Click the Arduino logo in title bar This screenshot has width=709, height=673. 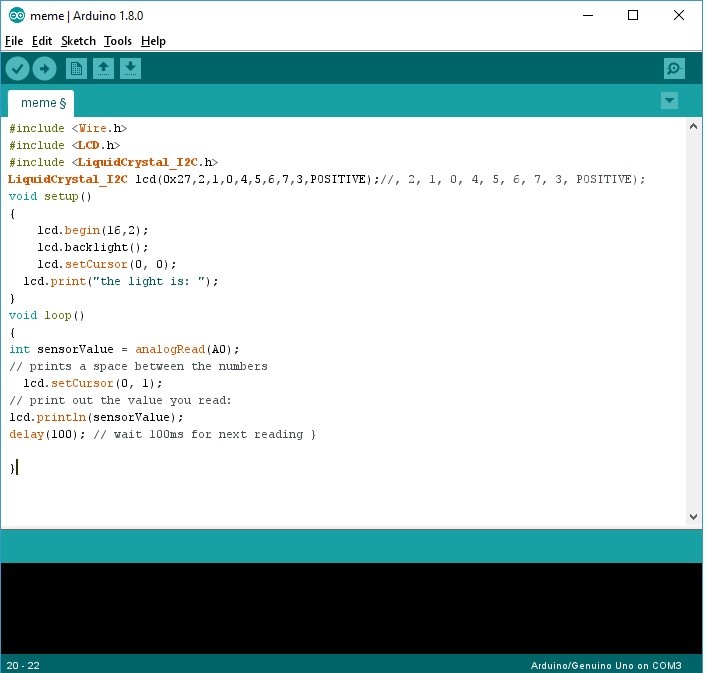[17, 15]
